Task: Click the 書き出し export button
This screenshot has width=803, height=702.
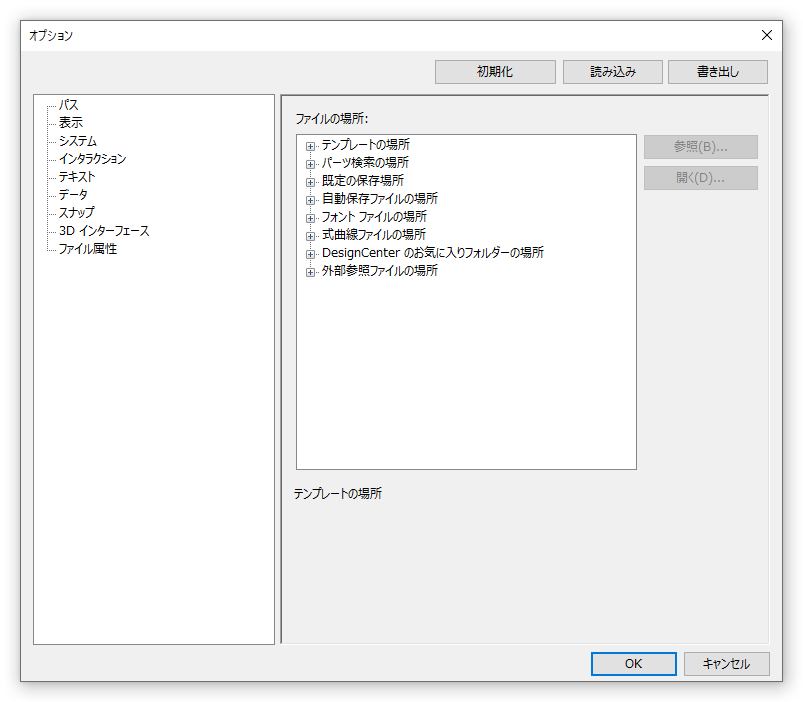Action: coord(717,72)
